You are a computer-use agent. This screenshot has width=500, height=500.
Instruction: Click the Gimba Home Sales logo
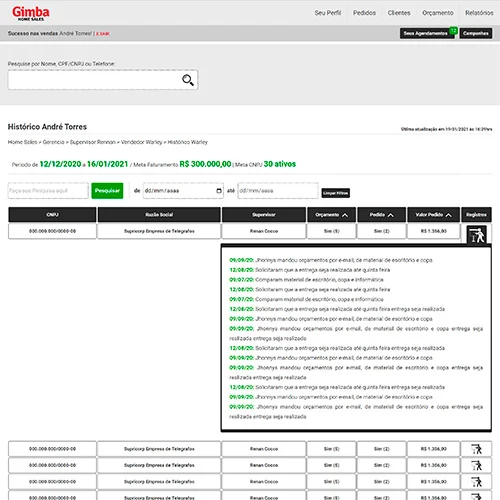click(x=31, y=13)
